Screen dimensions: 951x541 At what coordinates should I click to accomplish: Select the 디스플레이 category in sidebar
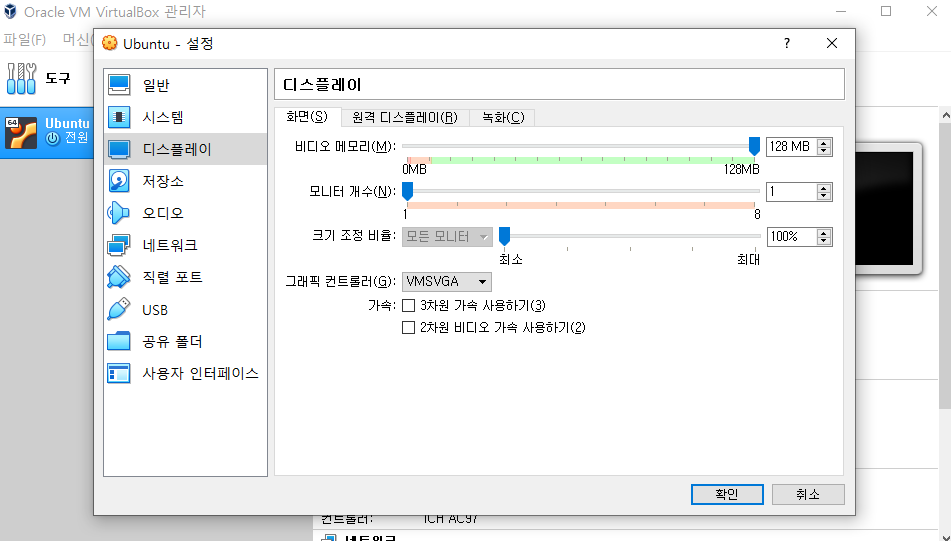185,149
